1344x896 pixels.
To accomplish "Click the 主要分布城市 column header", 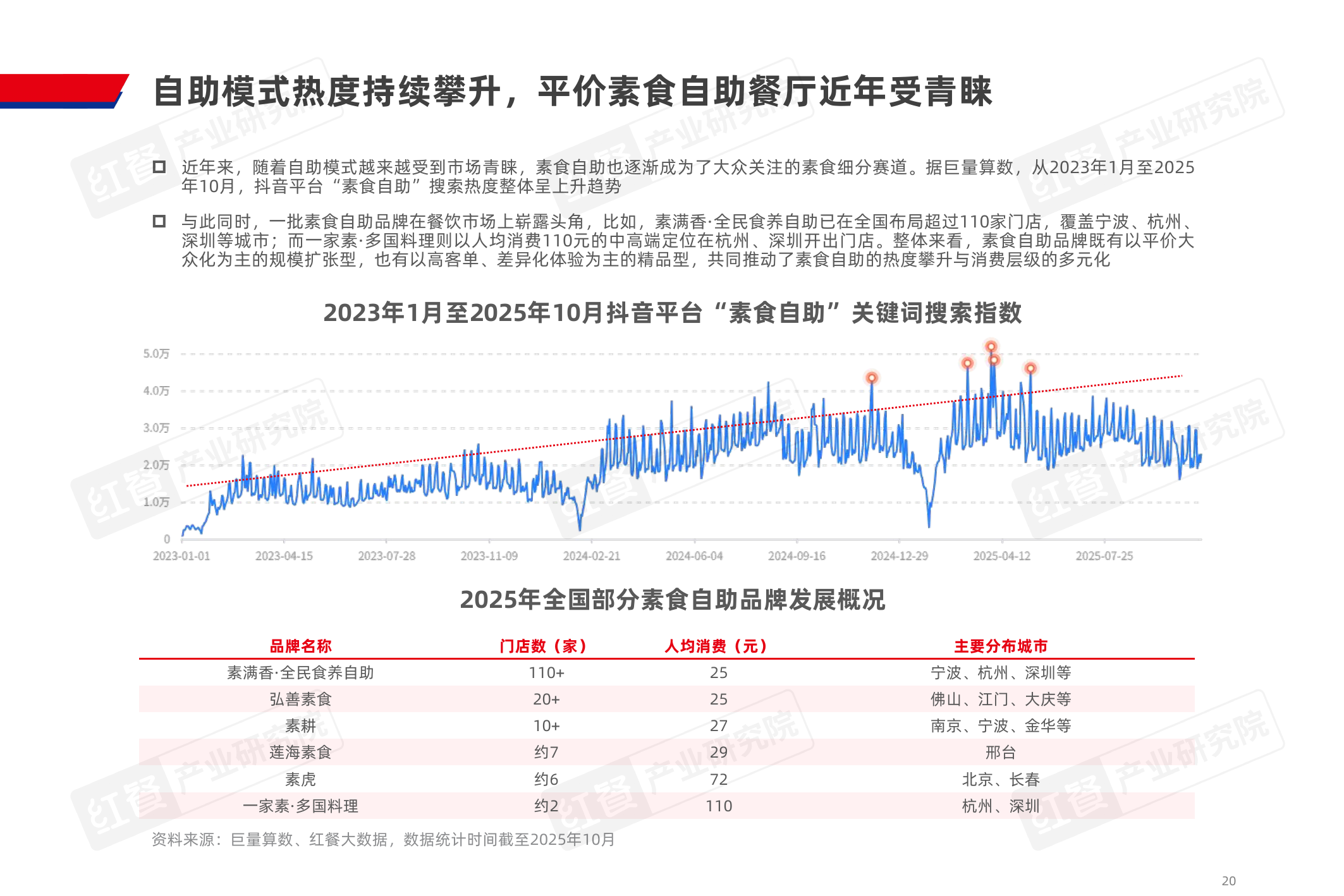I will pos(1001,646).
